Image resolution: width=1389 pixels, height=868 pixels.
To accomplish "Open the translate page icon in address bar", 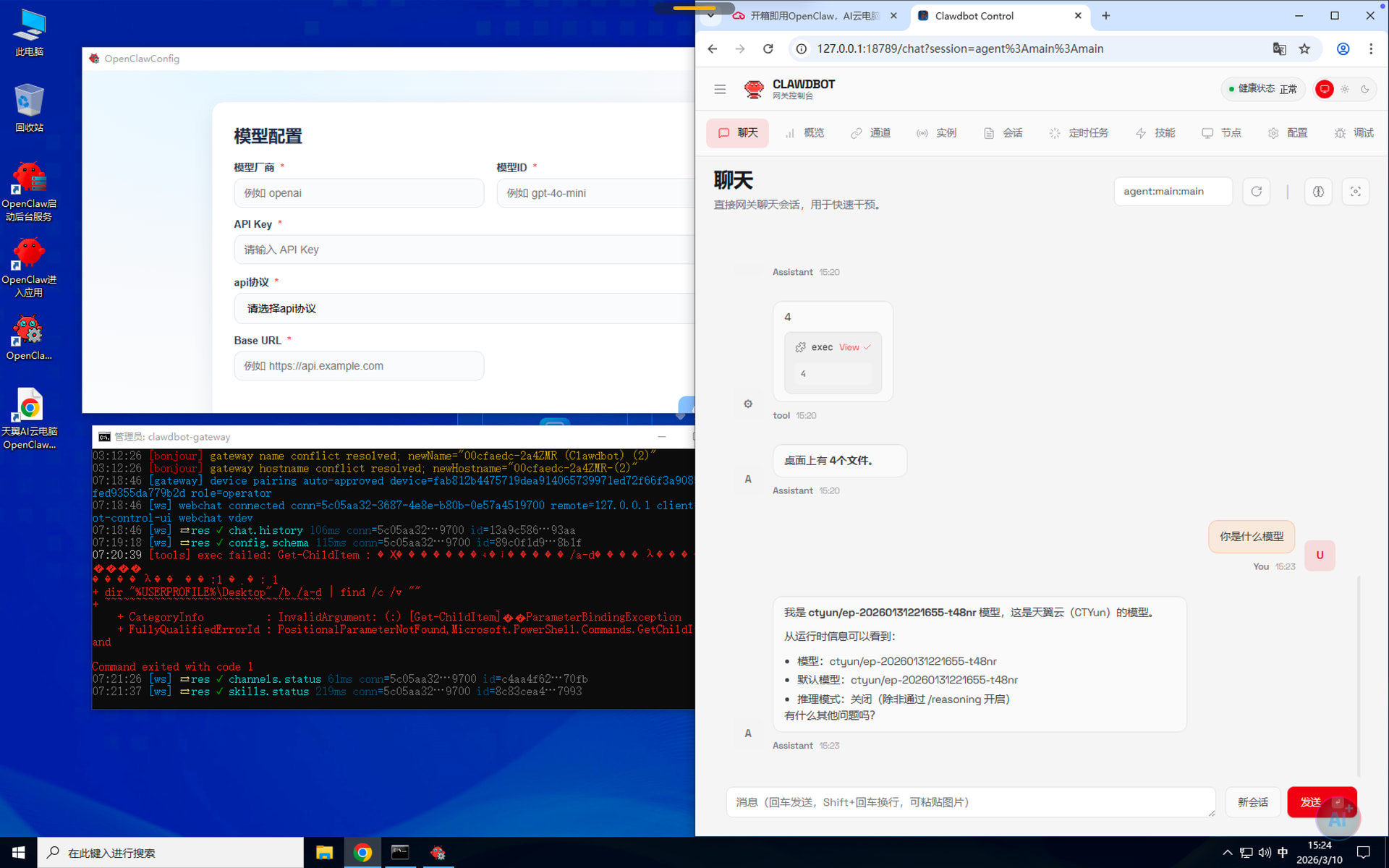I will pyautogui.click(x=1279, y=48).
